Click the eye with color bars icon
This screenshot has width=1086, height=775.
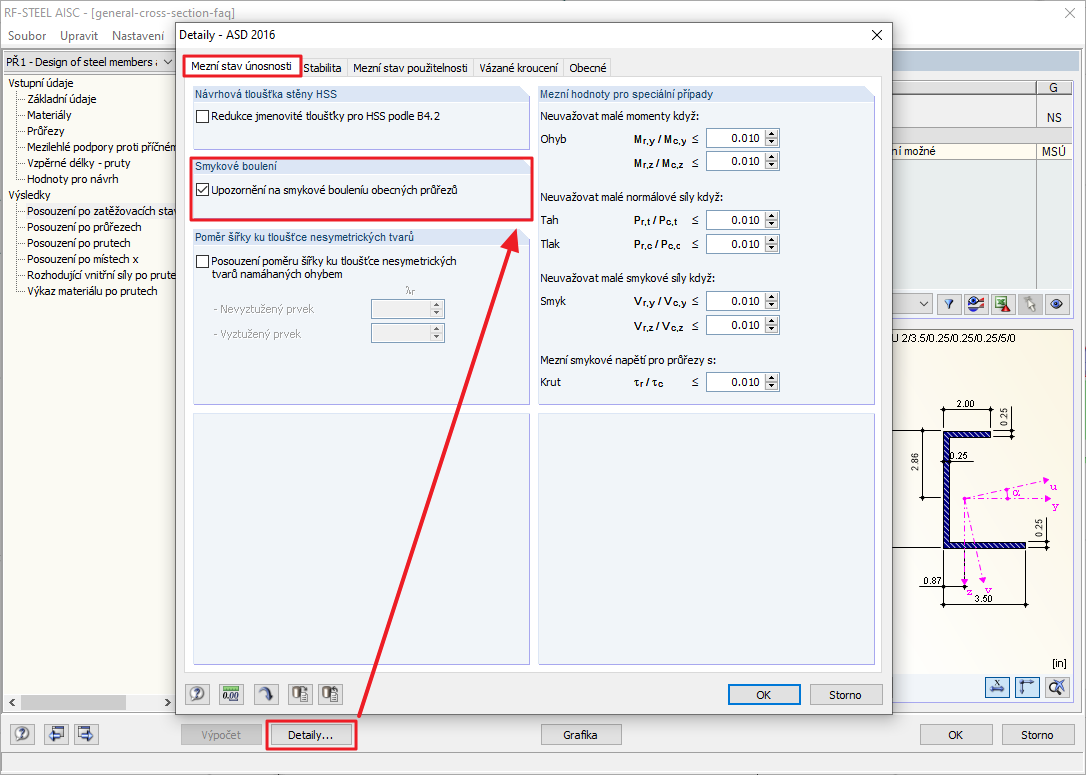coord(976,304)
